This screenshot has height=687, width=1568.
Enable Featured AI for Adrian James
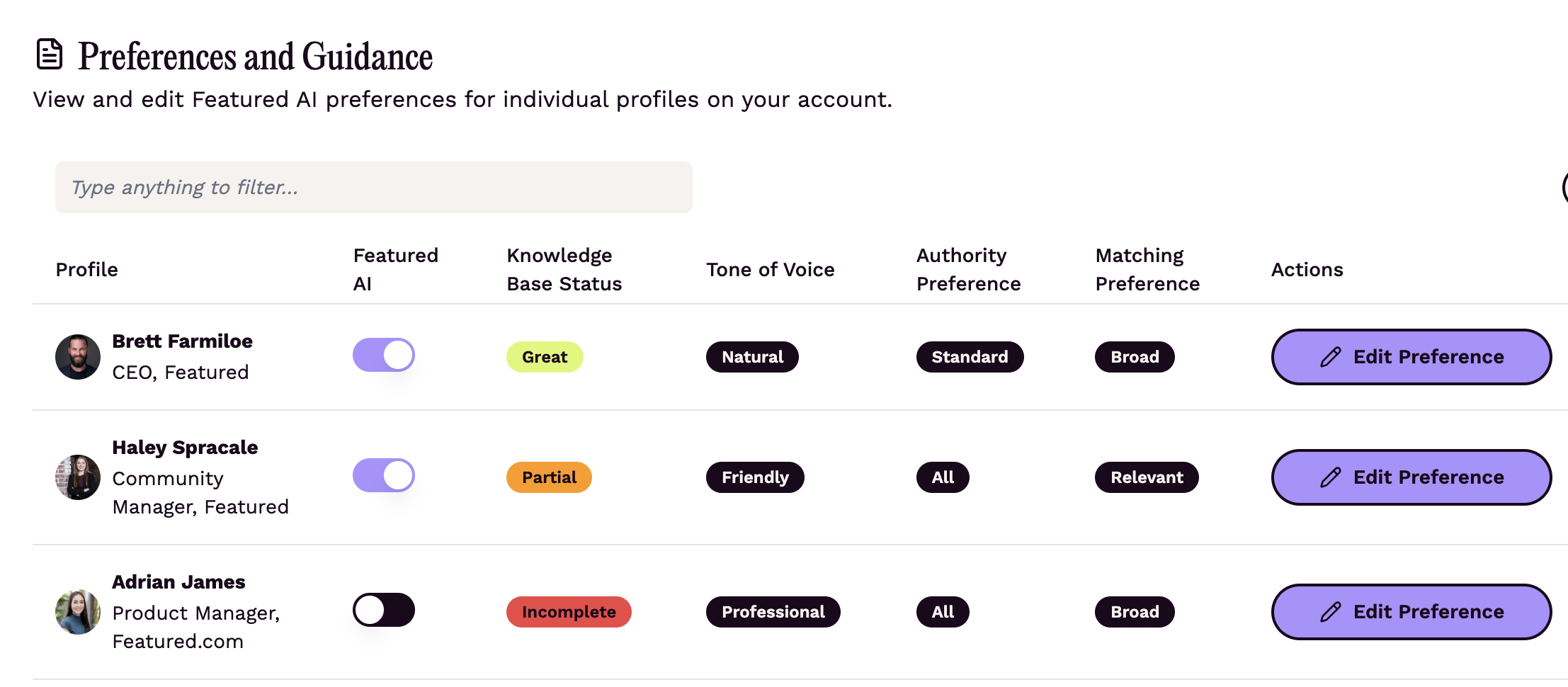coord(383,610)
